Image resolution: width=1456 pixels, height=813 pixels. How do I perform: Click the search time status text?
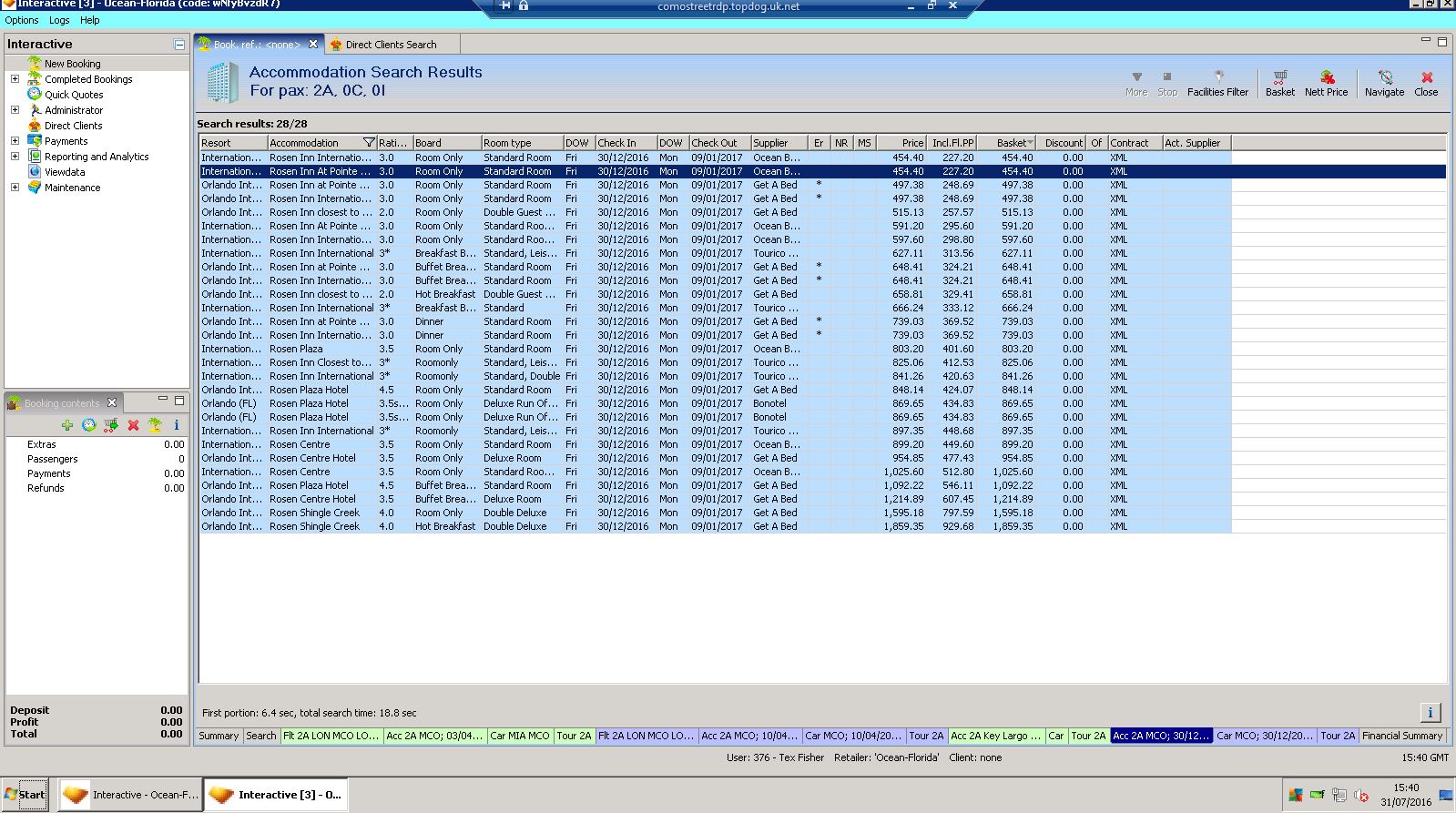coord(310,713)
